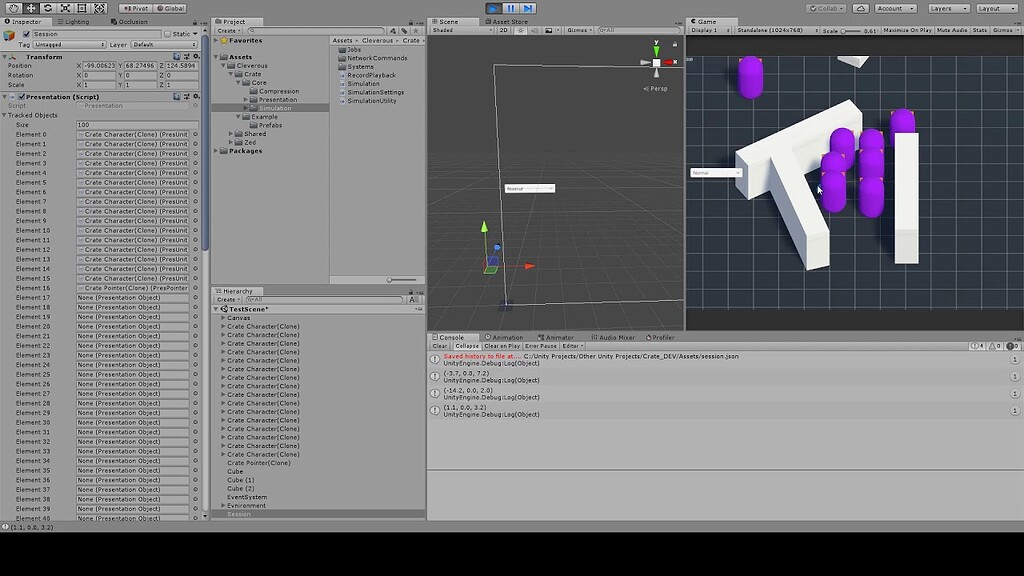
Task: Toggle 2D mode in Scene view
Action: pyautogui.click(x=503, y=30)
